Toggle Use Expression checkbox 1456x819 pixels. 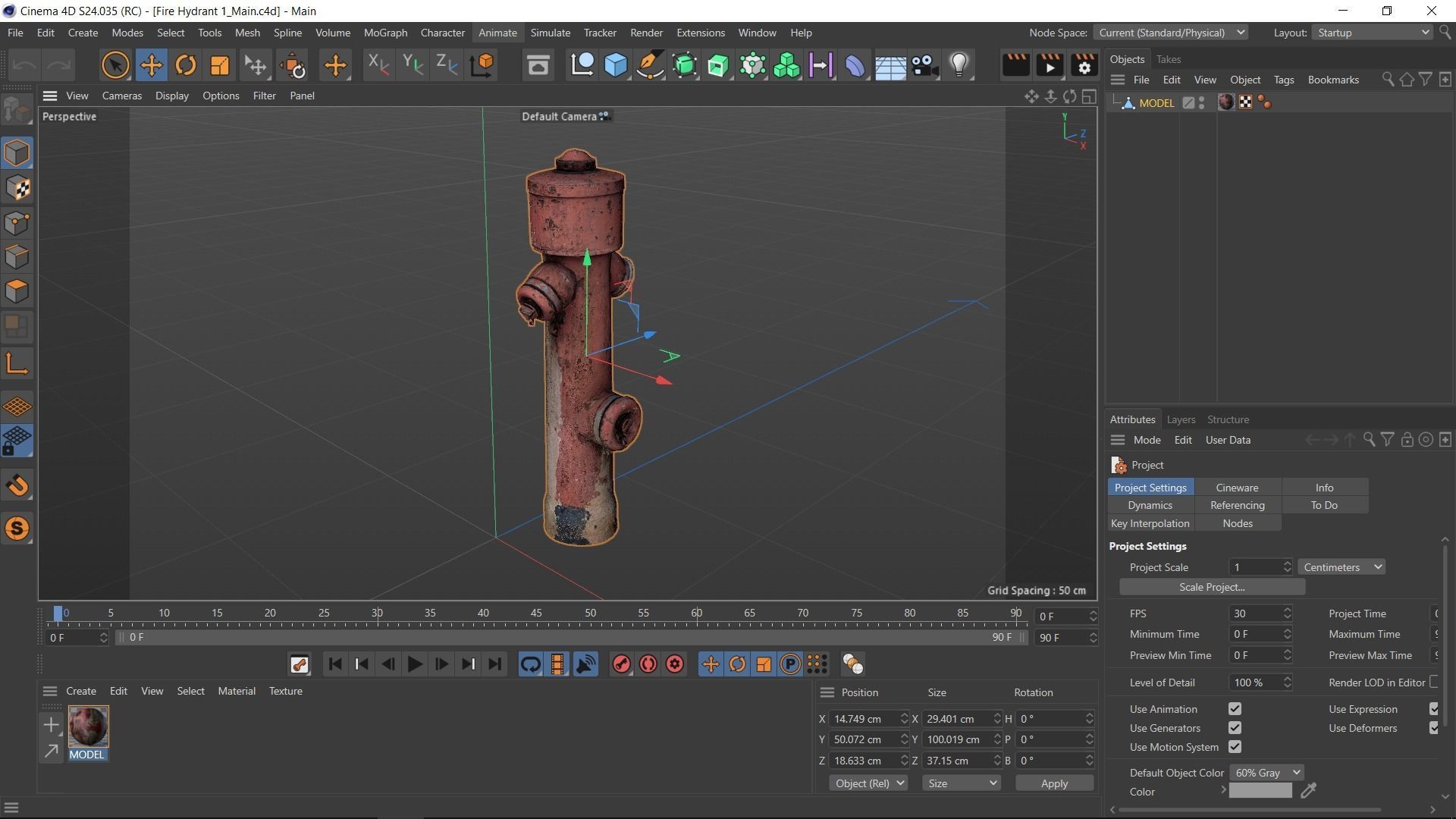pos(1434,709)
